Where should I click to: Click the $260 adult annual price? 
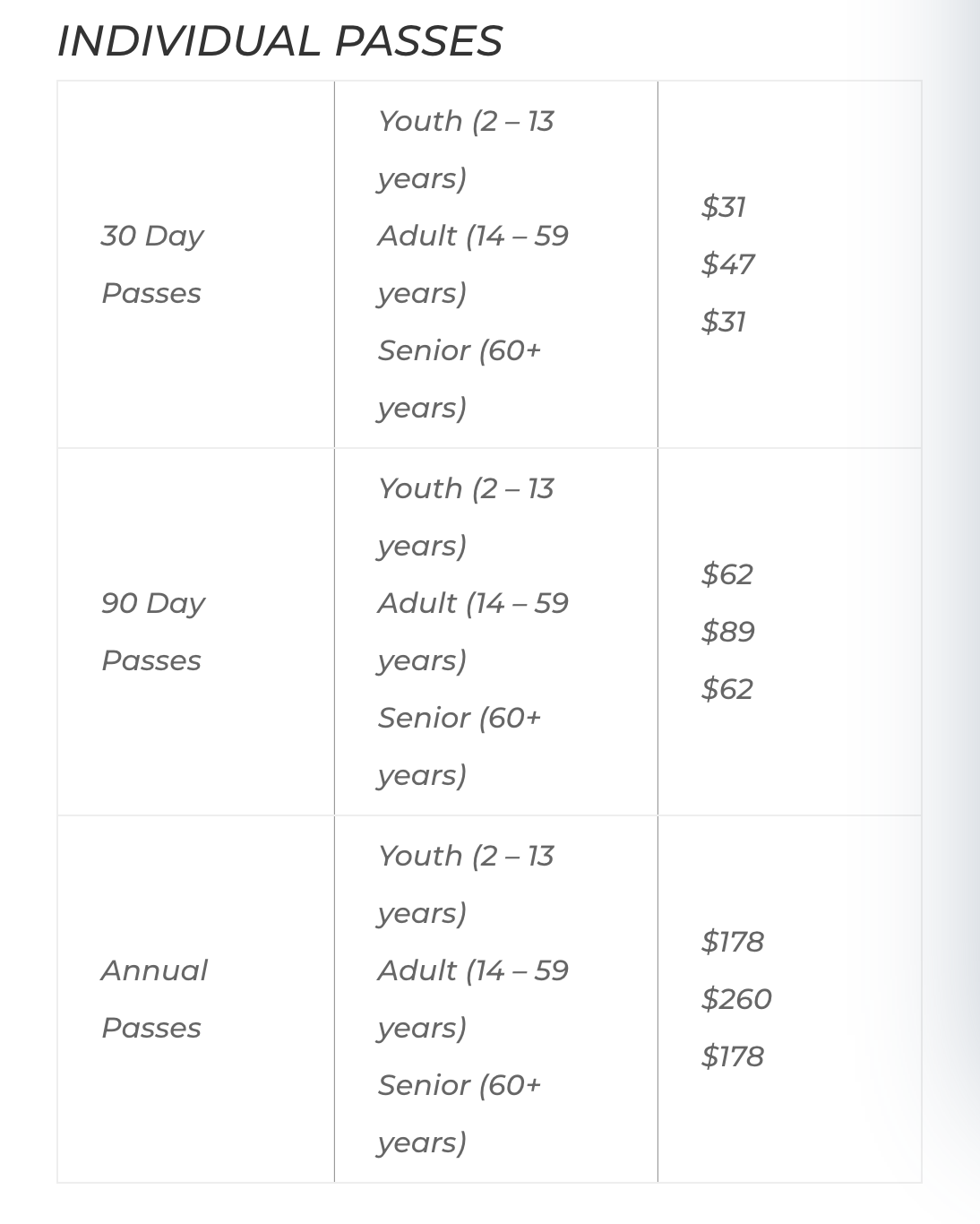click(736, 999)
